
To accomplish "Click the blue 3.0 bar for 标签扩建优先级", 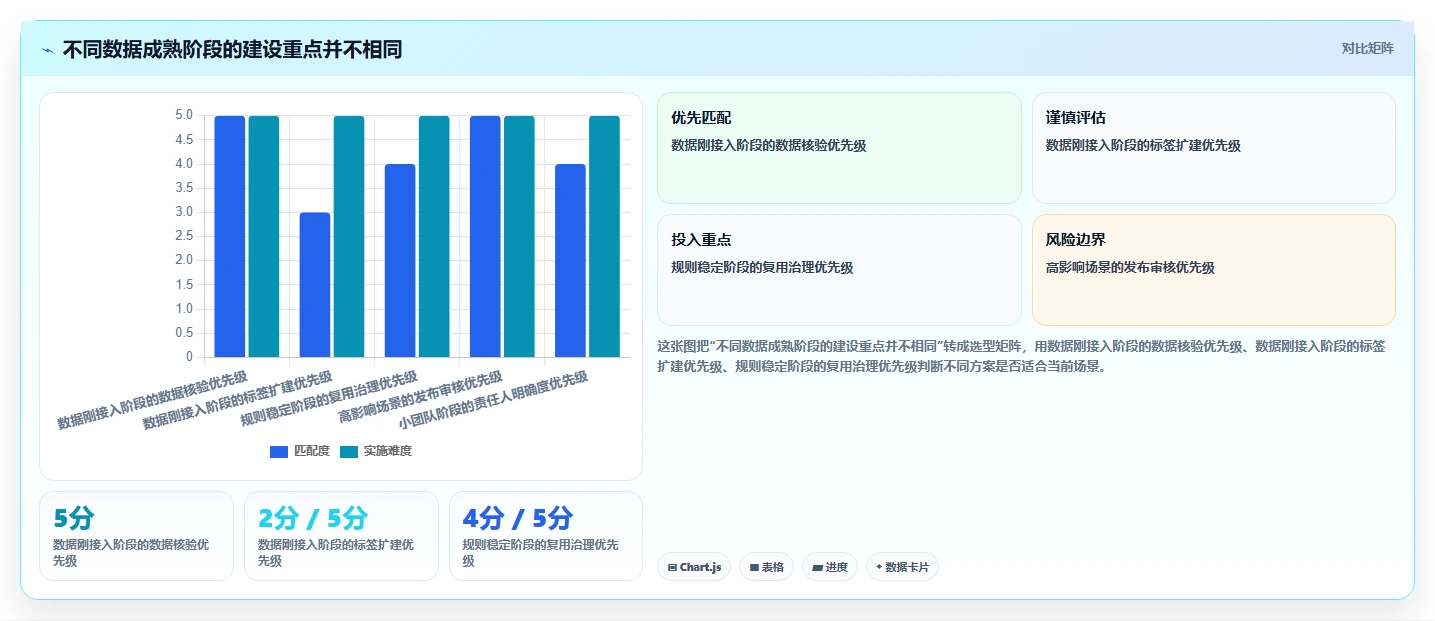I will point(315,284).
